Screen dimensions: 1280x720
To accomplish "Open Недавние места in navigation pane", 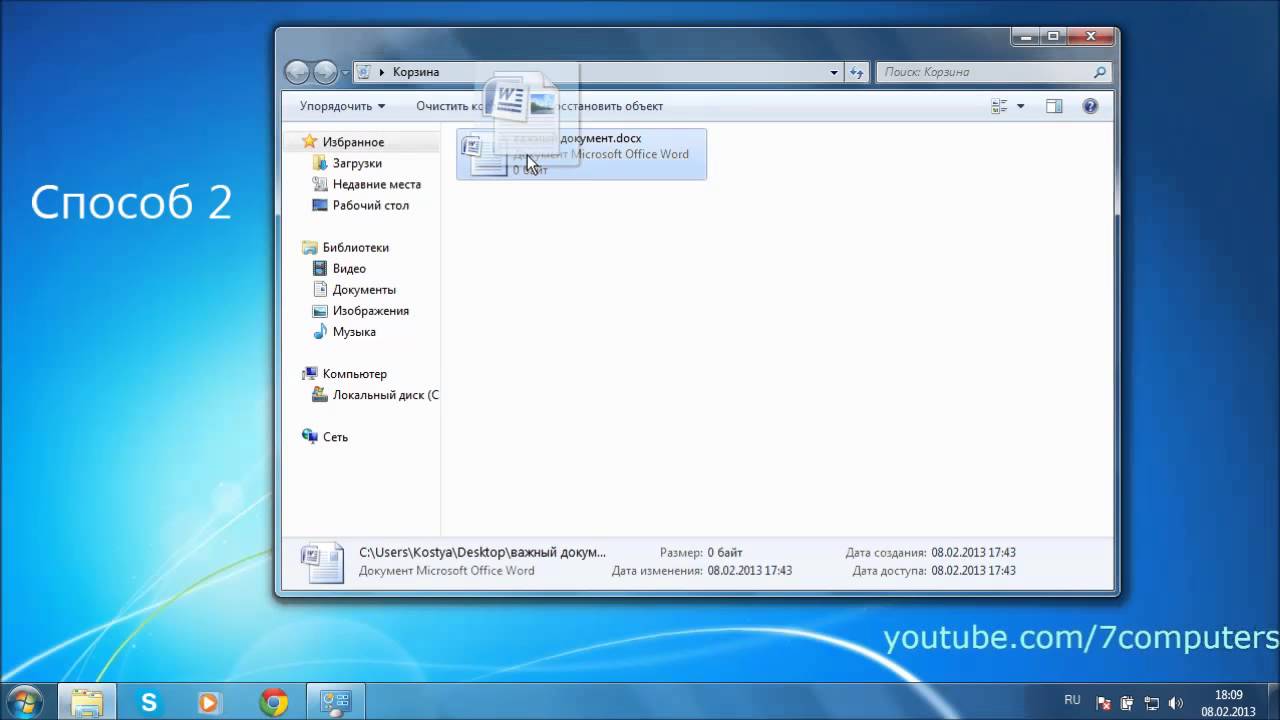I will (377, 184).
